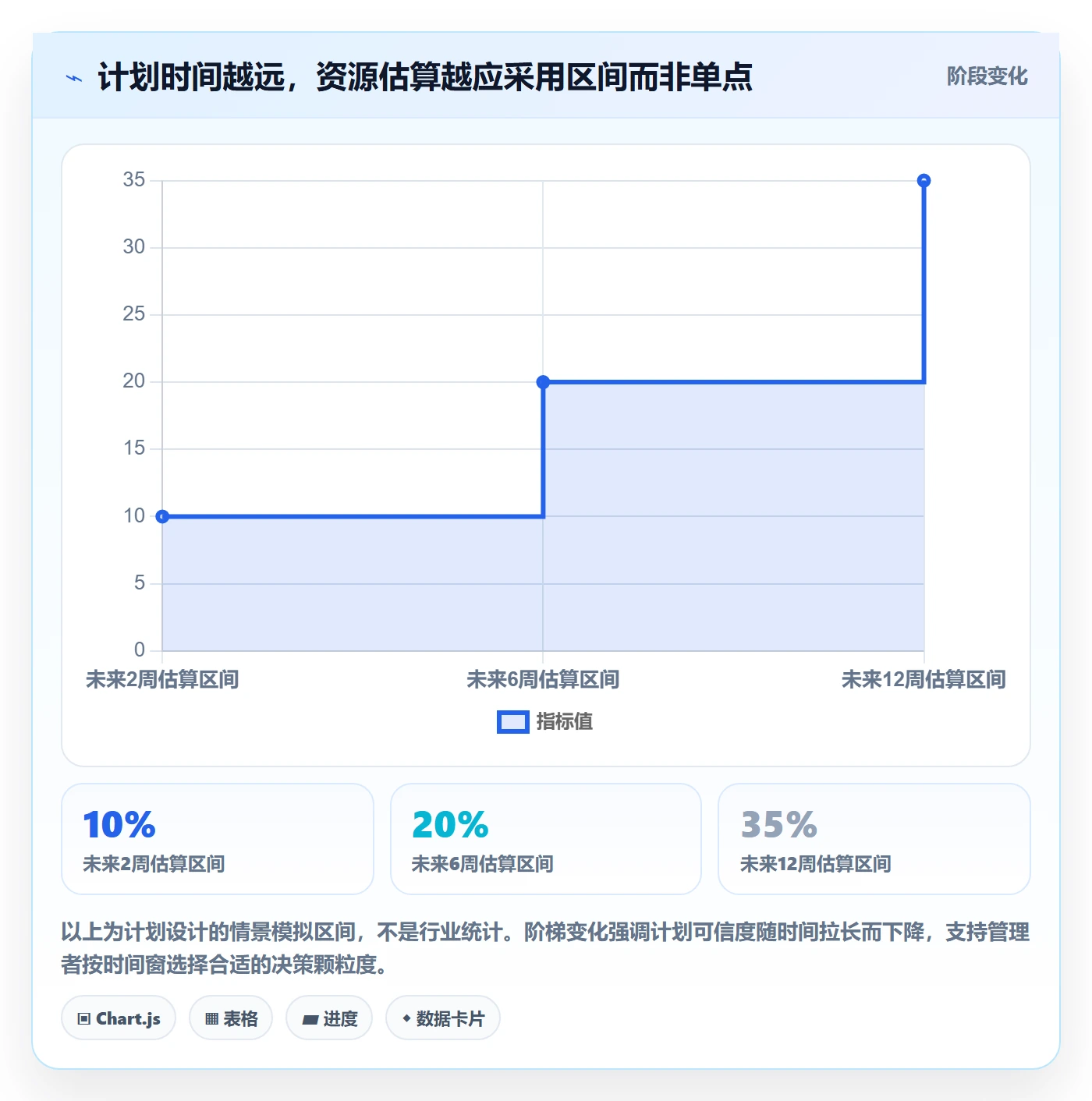Click the 指标值 legend color box
Image resolution: width=1092 pixels, height=1101 pixels.
pos(513,722)
